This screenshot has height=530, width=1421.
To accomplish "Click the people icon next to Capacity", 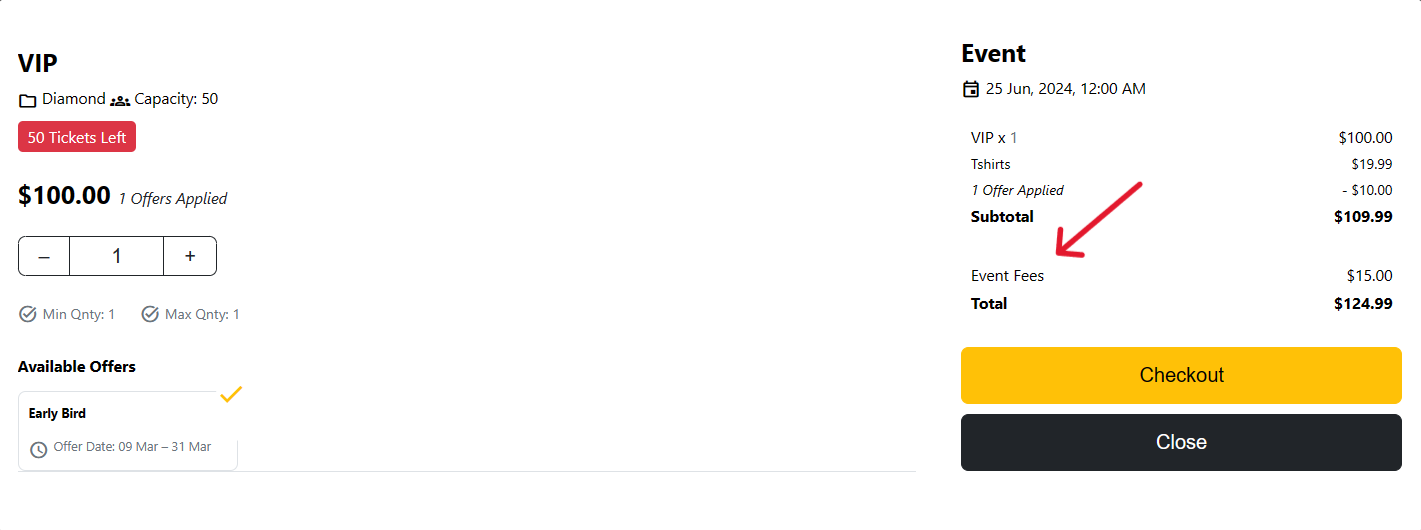I will [x=120, y=100].
